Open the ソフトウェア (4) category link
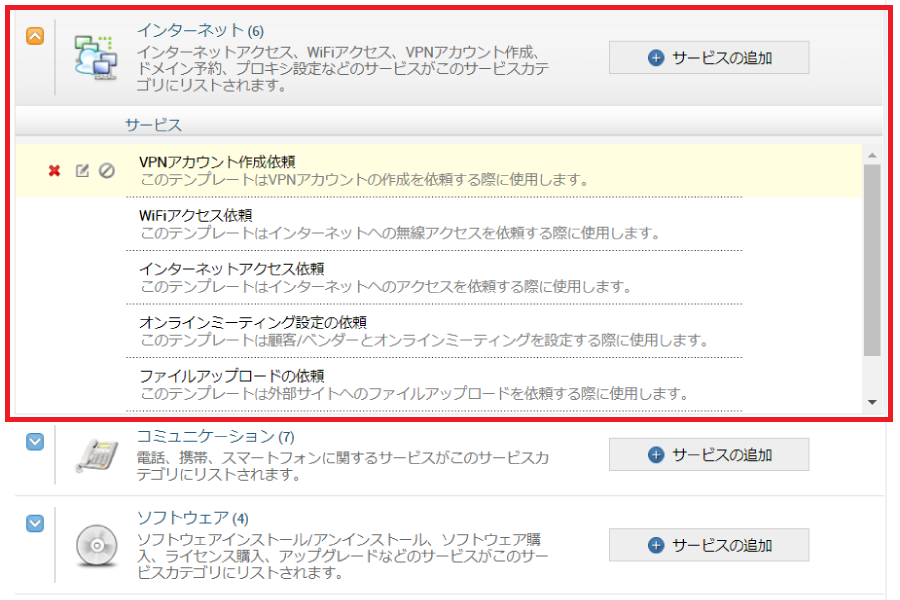Viewport: 900px width, 600px height. [193, 518]
